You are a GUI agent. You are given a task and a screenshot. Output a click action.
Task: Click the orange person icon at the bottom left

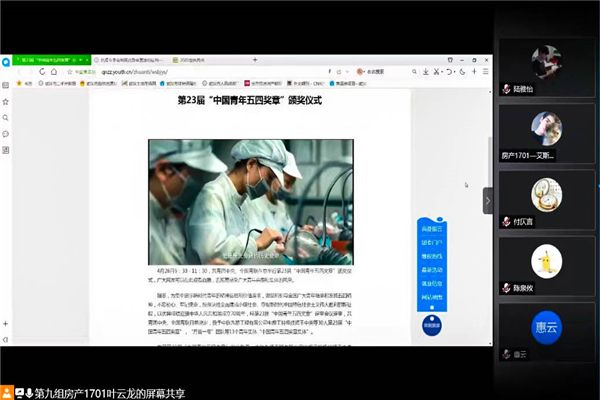[x=7, y=393]
